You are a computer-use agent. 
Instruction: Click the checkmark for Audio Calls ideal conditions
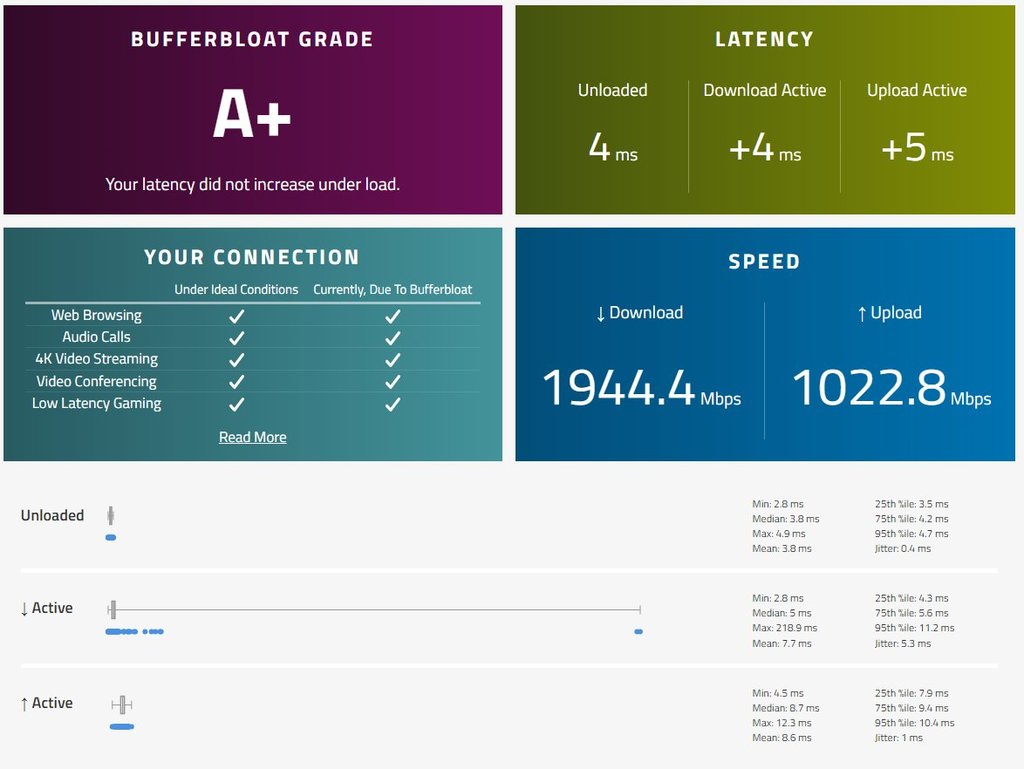click(236, 336)
